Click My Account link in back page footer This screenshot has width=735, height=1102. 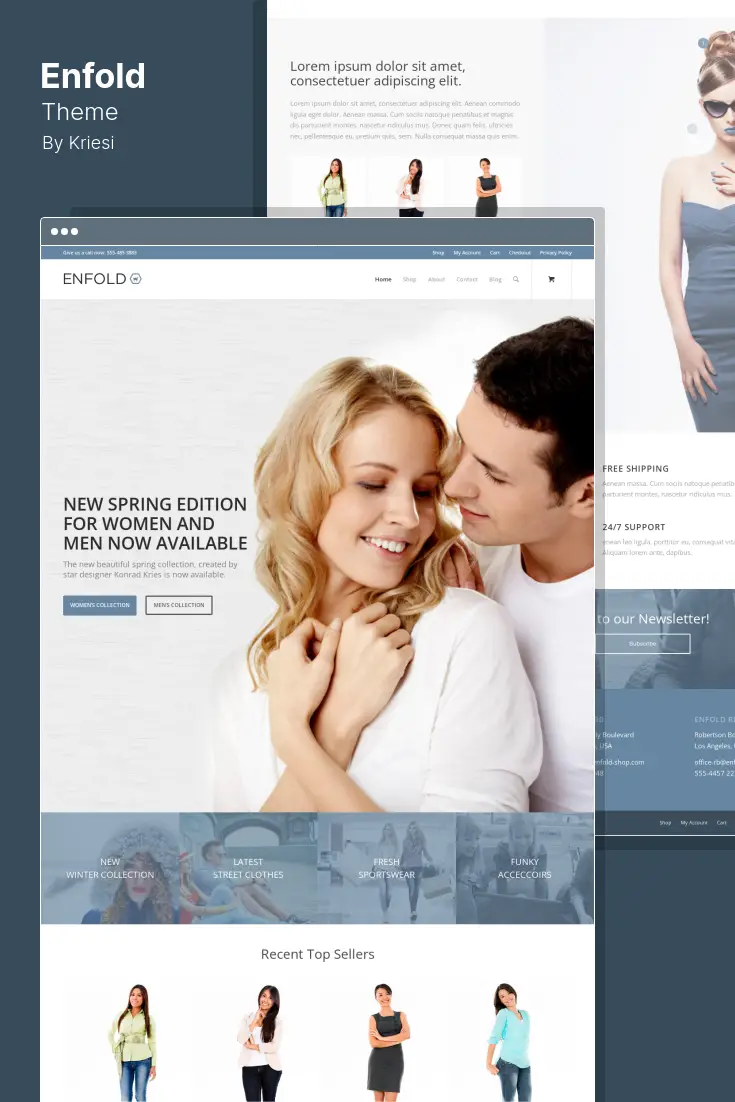[694, 822]
